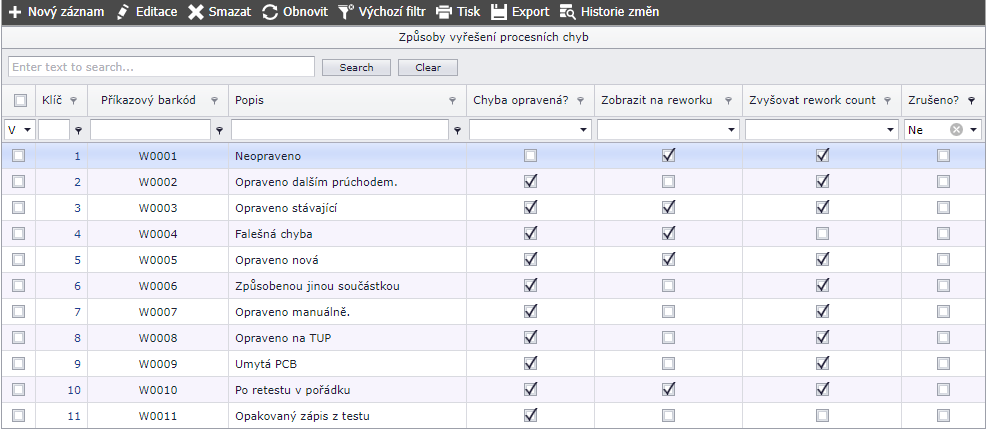
Task: Select the row checkbox for W0005
Action: (19, 259)
